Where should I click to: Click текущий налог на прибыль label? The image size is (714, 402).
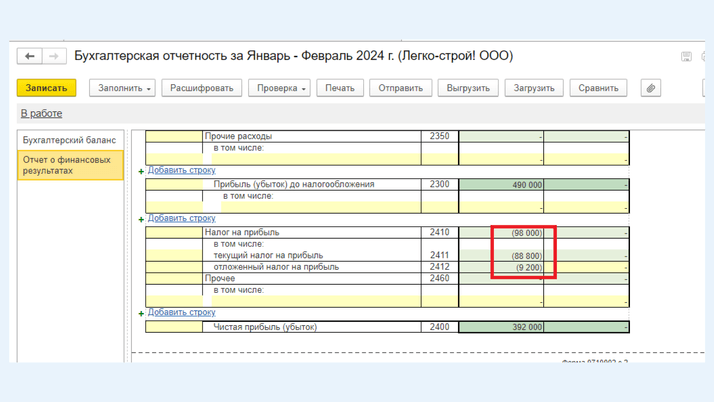268,255
